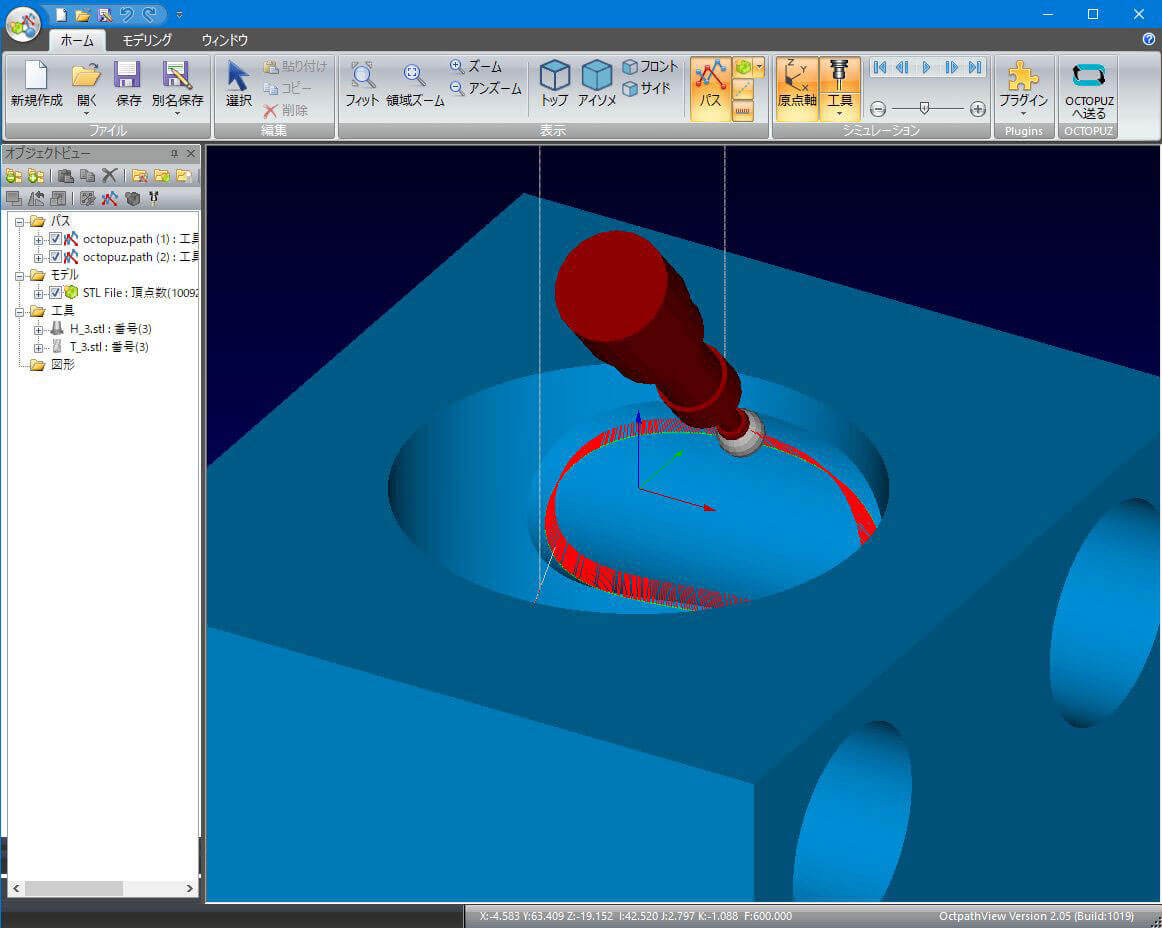Click the 保存 (Save) icon

pyautogui.click(x=128, y=76)
